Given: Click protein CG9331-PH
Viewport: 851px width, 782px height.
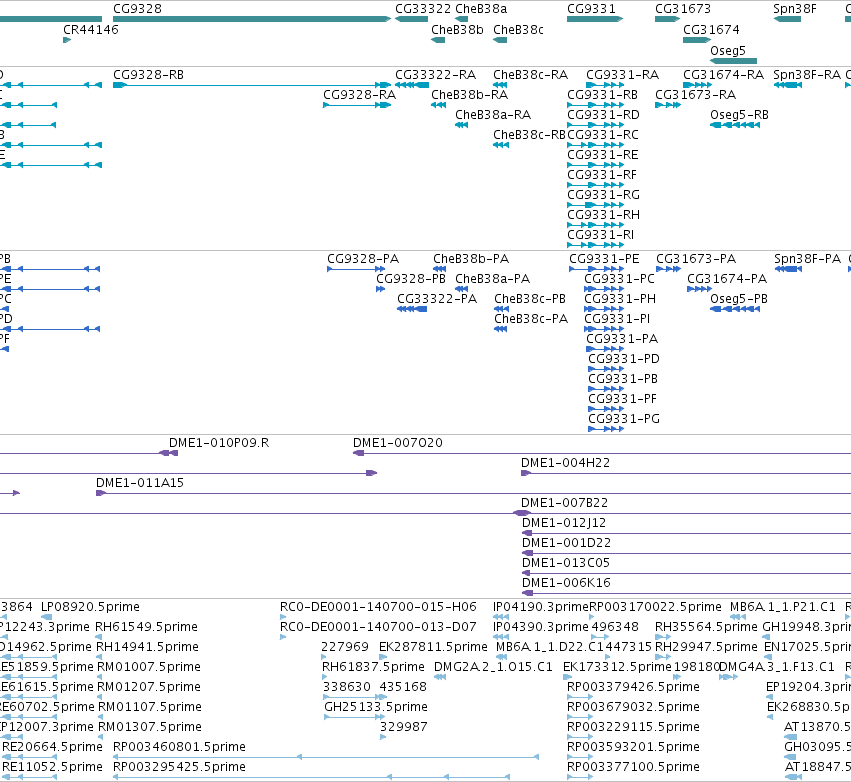Looking at the screenshot, I should (x=604, y=309).
